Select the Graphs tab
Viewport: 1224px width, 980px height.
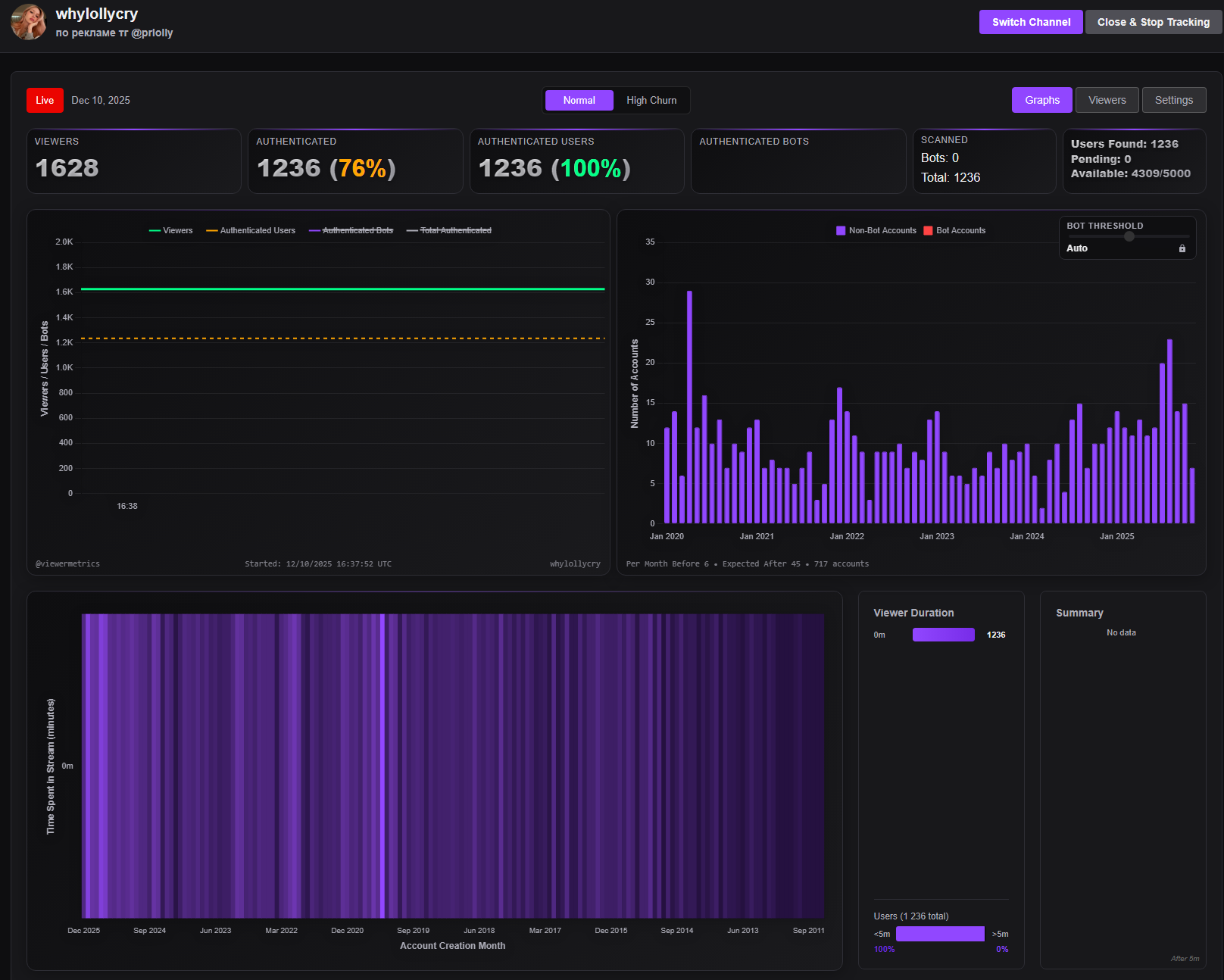tap(1041, 100)
